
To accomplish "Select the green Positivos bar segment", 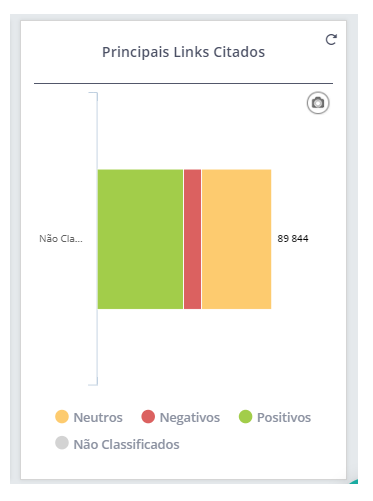I will click(140, 239).
